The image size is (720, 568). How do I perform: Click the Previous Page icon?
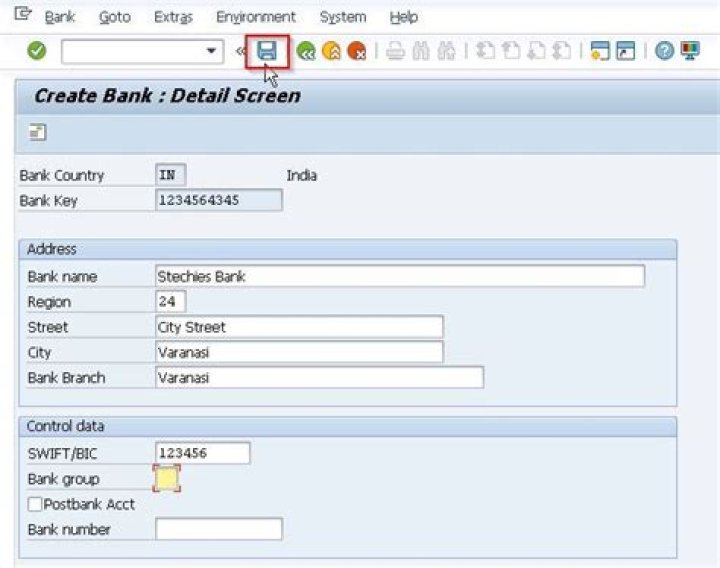click(x=511, y=51)
